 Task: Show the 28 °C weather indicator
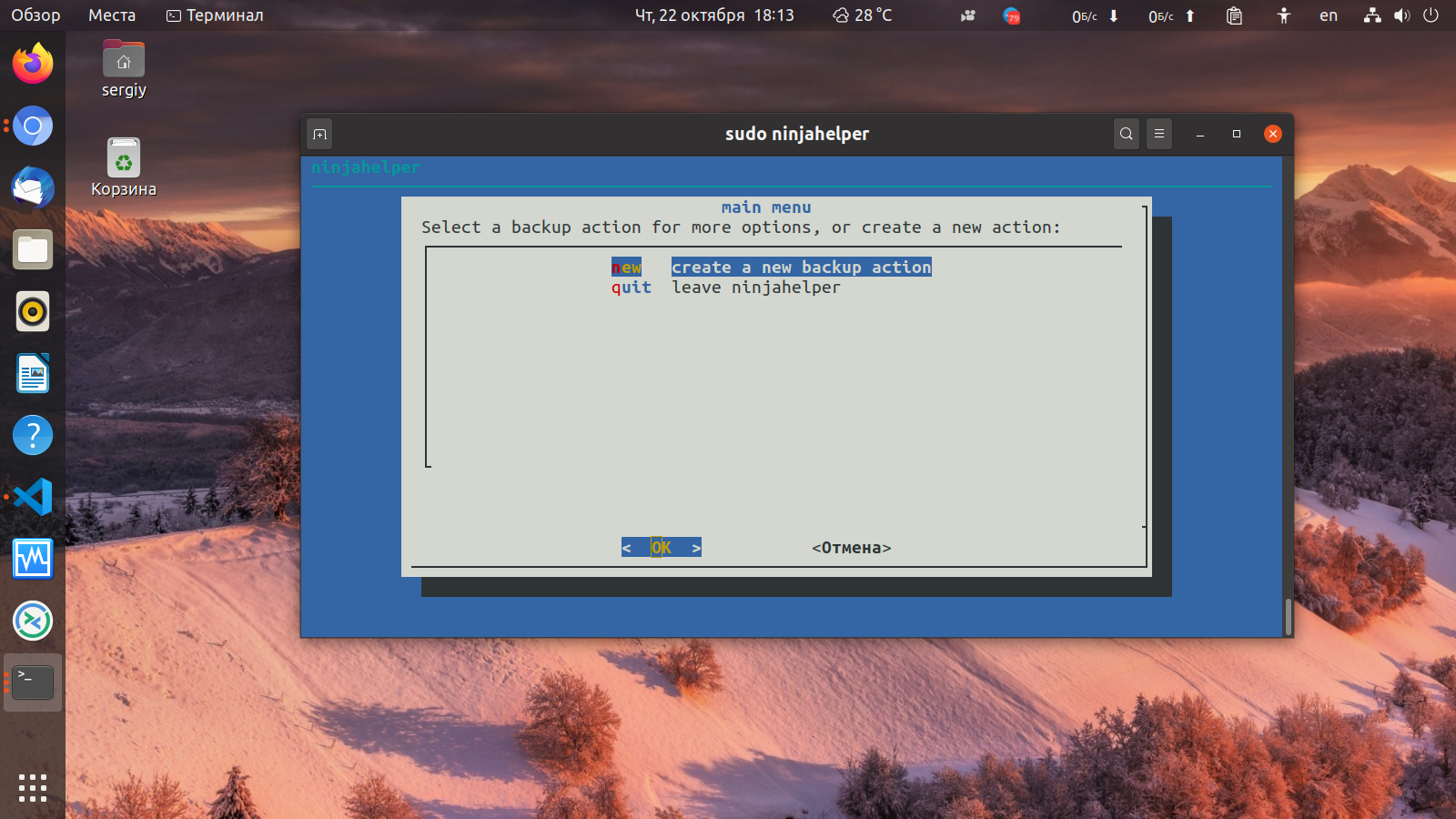(863, 15)
